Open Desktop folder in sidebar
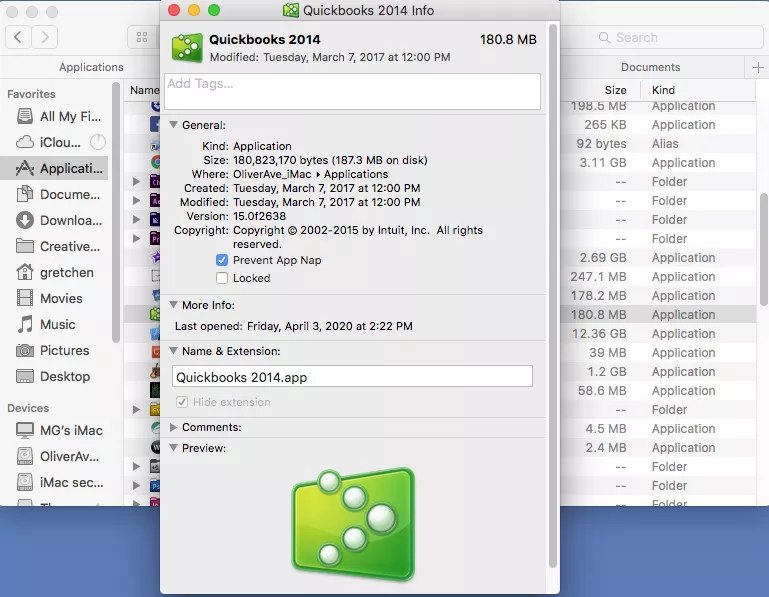The height and width of the screenshot is (597, 769). [x=53, y=376]
